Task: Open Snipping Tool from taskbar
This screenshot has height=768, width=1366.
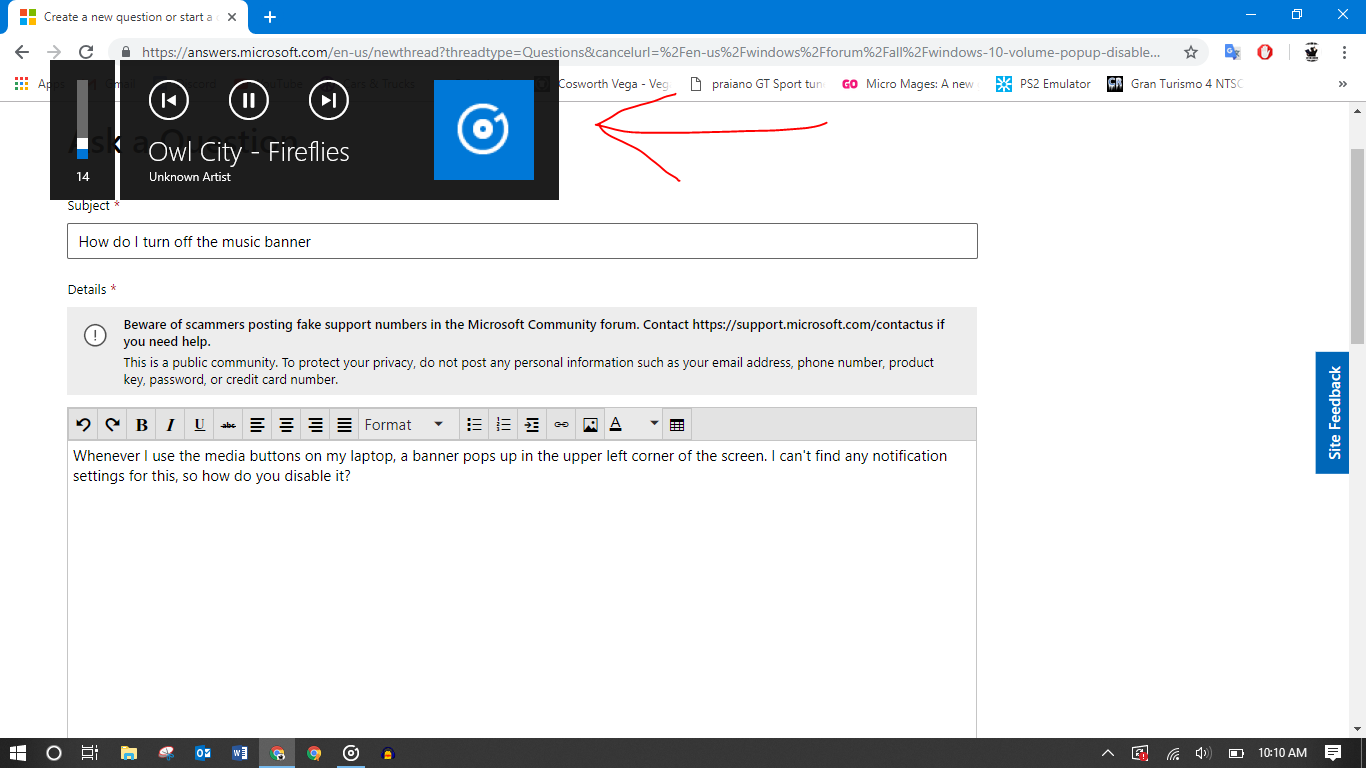Action: point(166,753)
